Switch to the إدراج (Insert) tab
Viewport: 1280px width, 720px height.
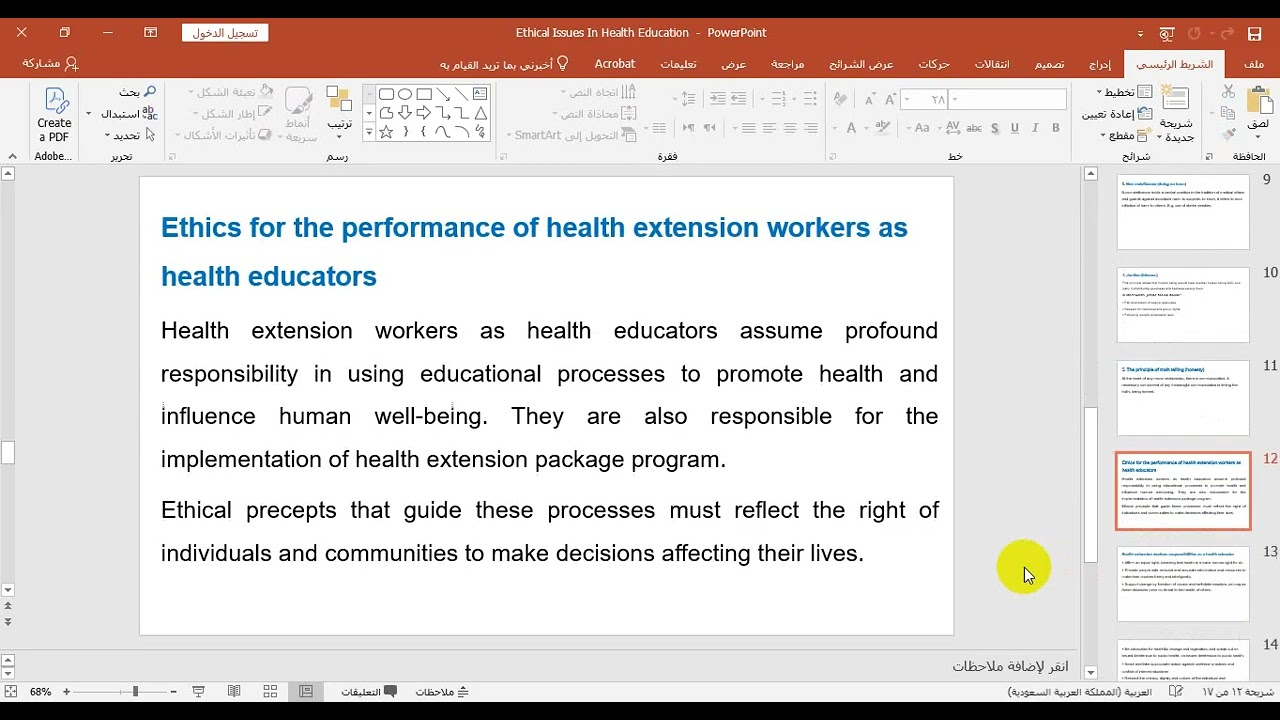[x=1100, y=64]
